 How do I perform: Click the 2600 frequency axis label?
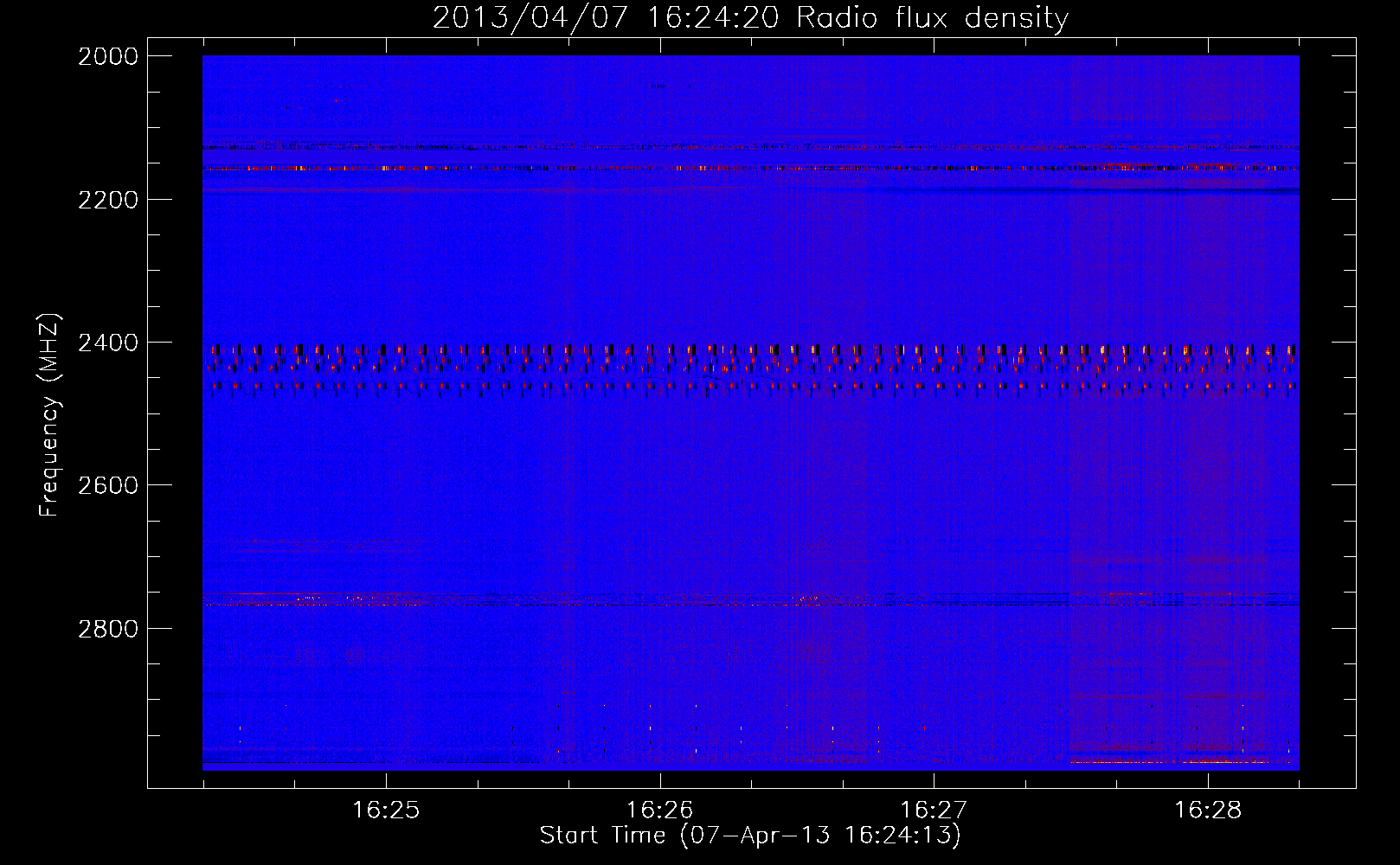coord(108,485)
